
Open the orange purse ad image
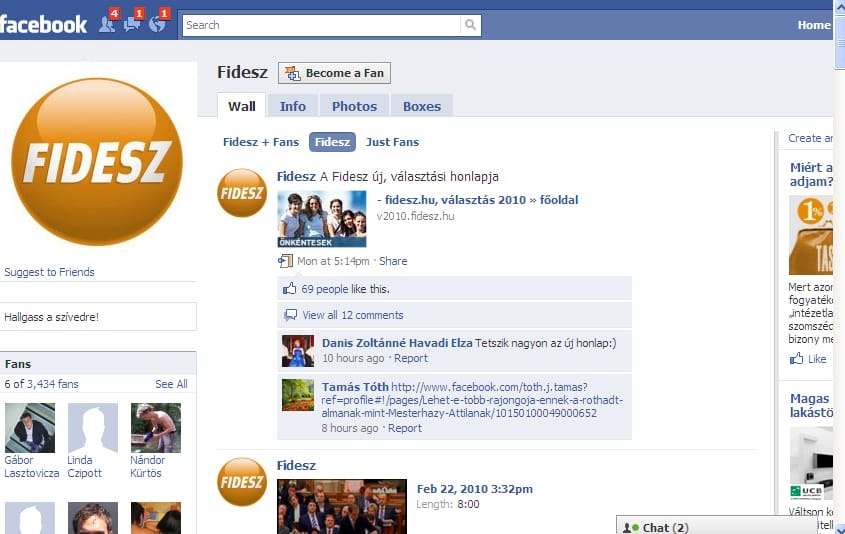point(811,235)
